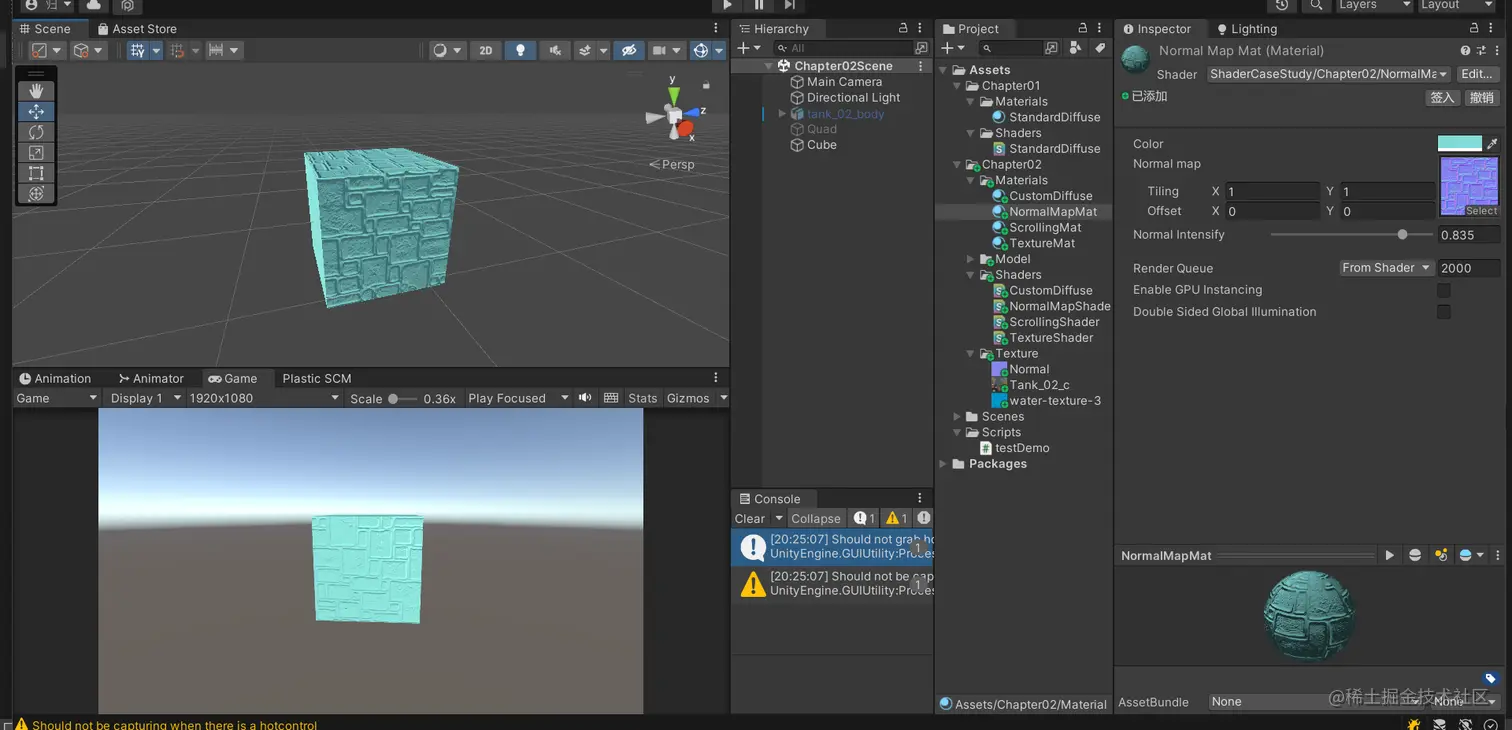Select the Move tool
1512x730 pixels.
[36, 112]
